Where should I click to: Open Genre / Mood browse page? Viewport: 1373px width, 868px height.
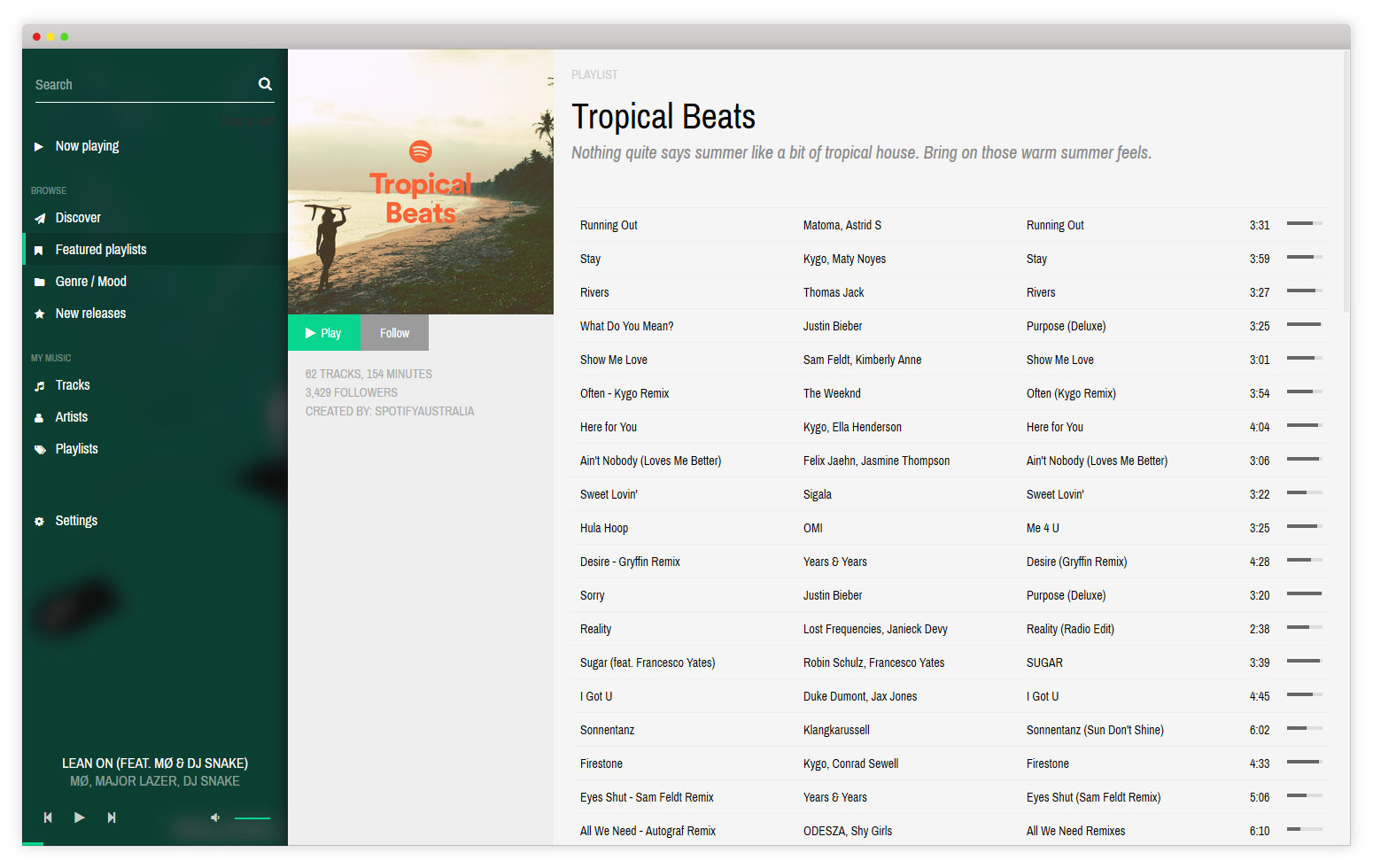90,282
